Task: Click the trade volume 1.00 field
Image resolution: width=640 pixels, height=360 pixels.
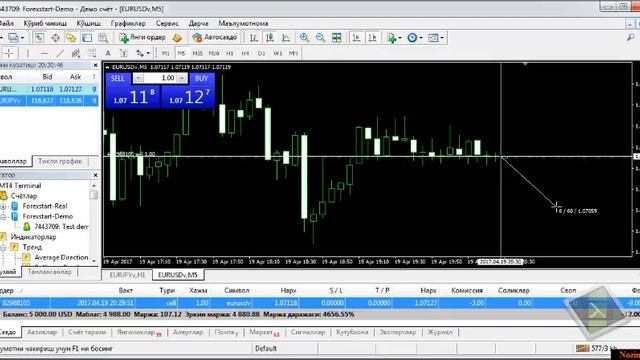Action: (160, 78)
